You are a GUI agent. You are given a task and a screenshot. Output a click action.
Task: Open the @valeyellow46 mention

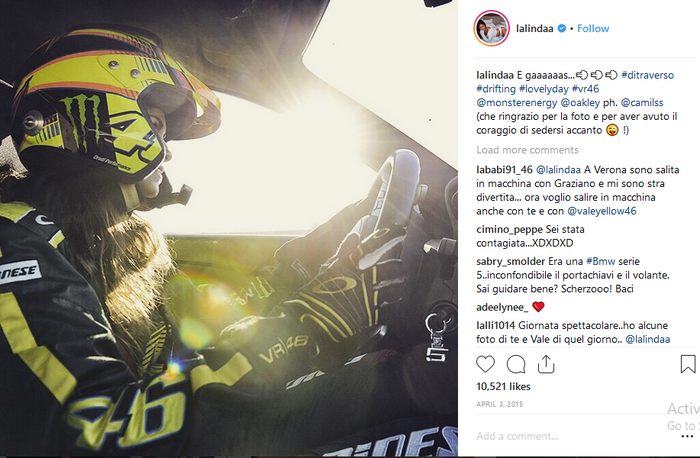[x=601, y=211]
